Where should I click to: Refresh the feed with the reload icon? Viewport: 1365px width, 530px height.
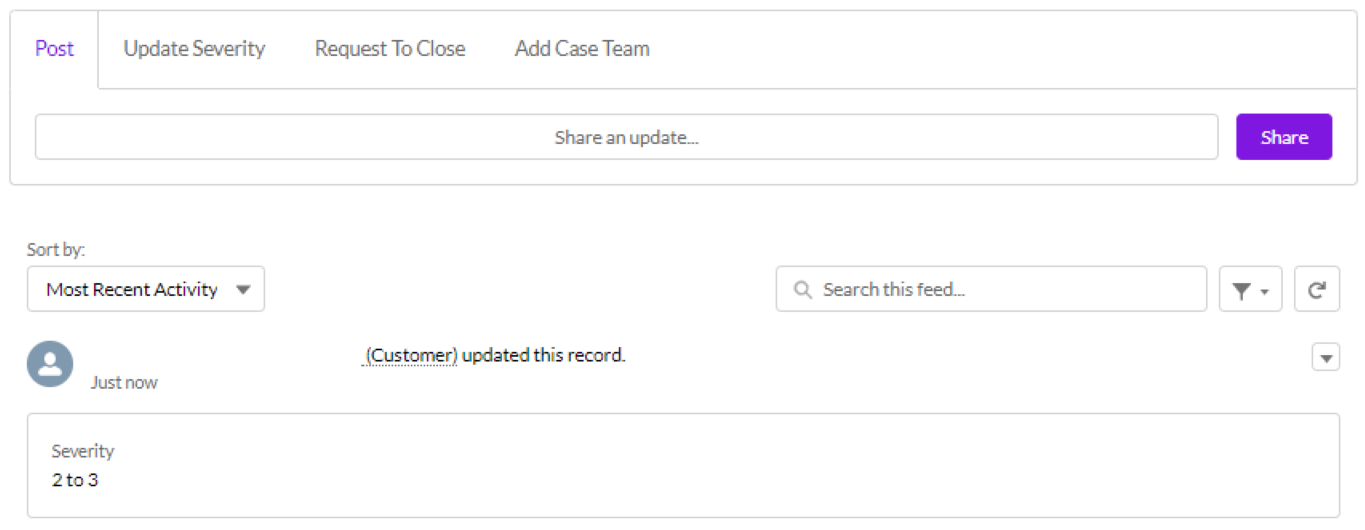point(1317,290)
